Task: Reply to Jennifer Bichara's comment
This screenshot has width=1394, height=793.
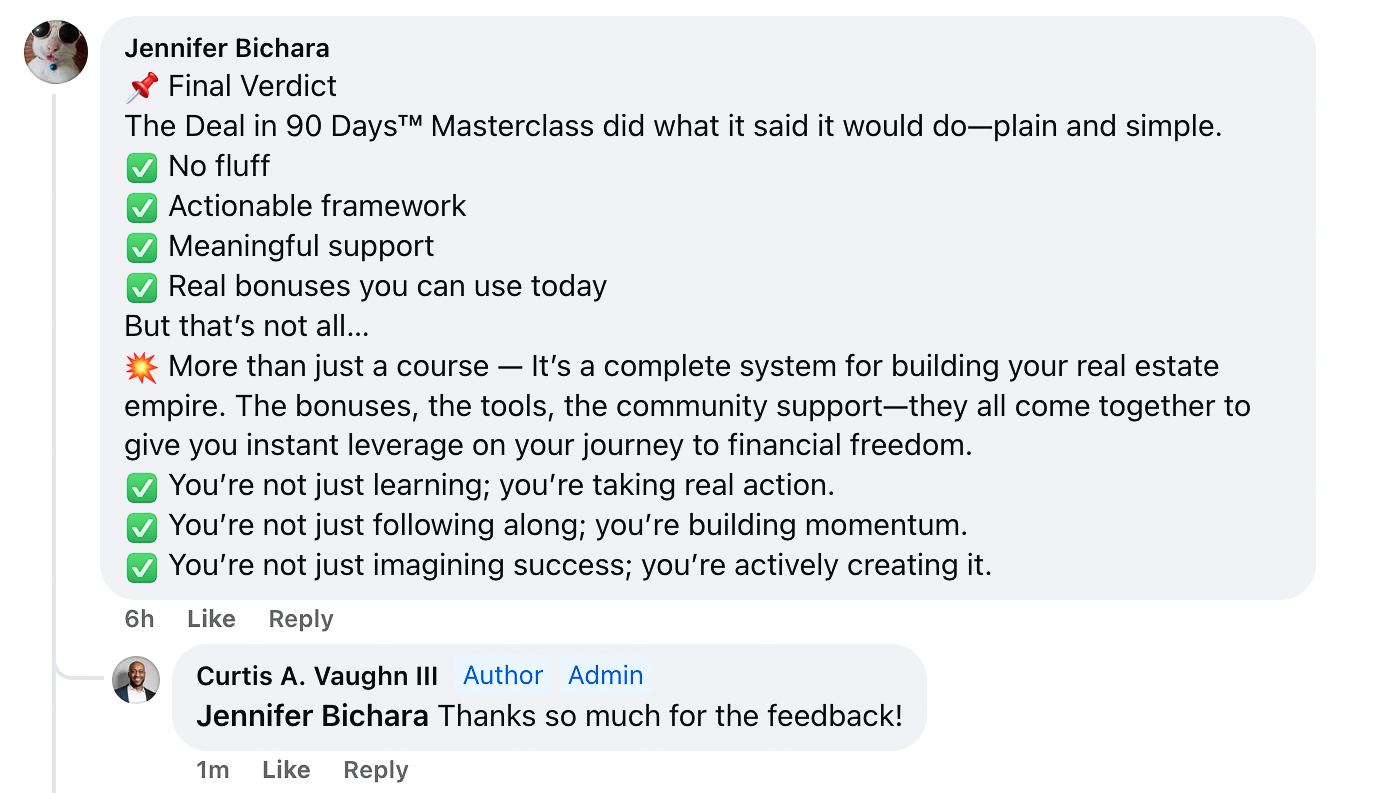Action: tap(301, 619)
